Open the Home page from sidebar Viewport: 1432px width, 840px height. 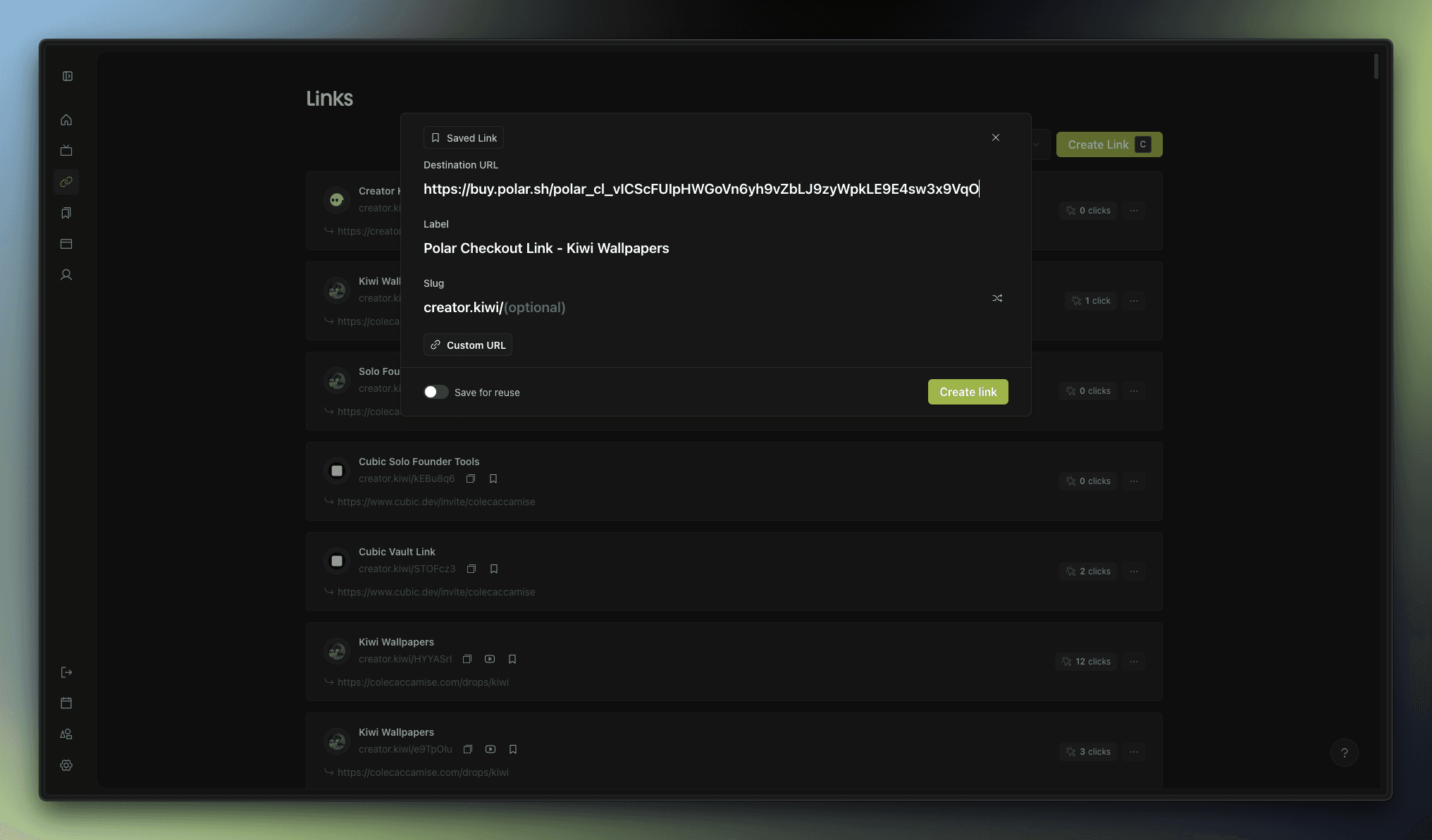click(x=66, y=120)
